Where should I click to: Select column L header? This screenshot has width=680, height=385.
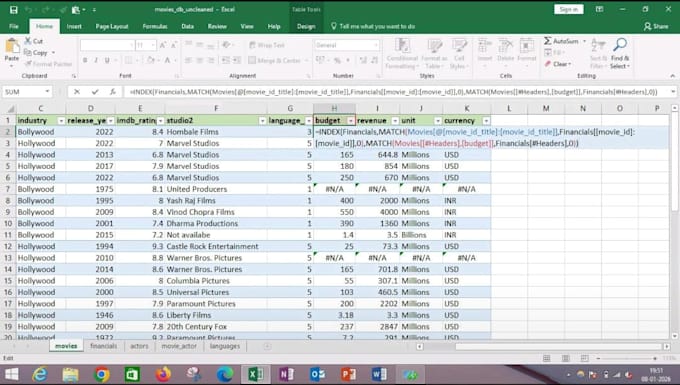tap(509, 108)
